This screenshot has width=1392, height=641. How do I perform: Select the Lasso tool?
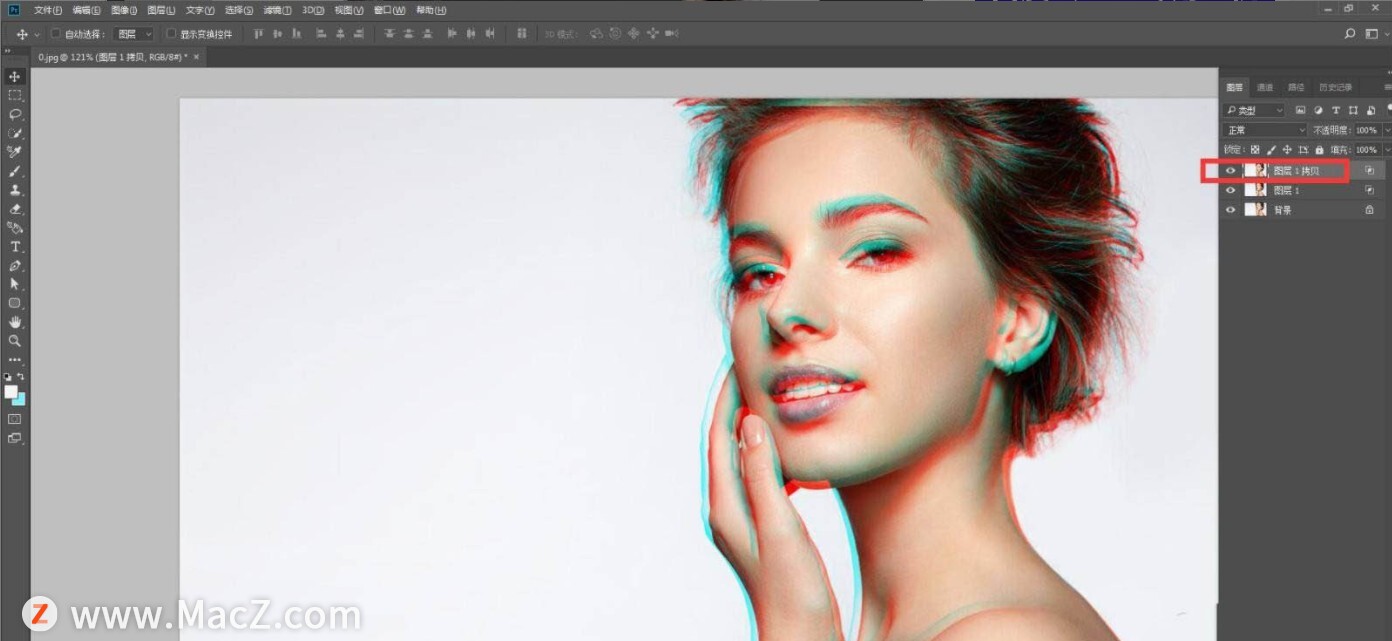[14, 114]
